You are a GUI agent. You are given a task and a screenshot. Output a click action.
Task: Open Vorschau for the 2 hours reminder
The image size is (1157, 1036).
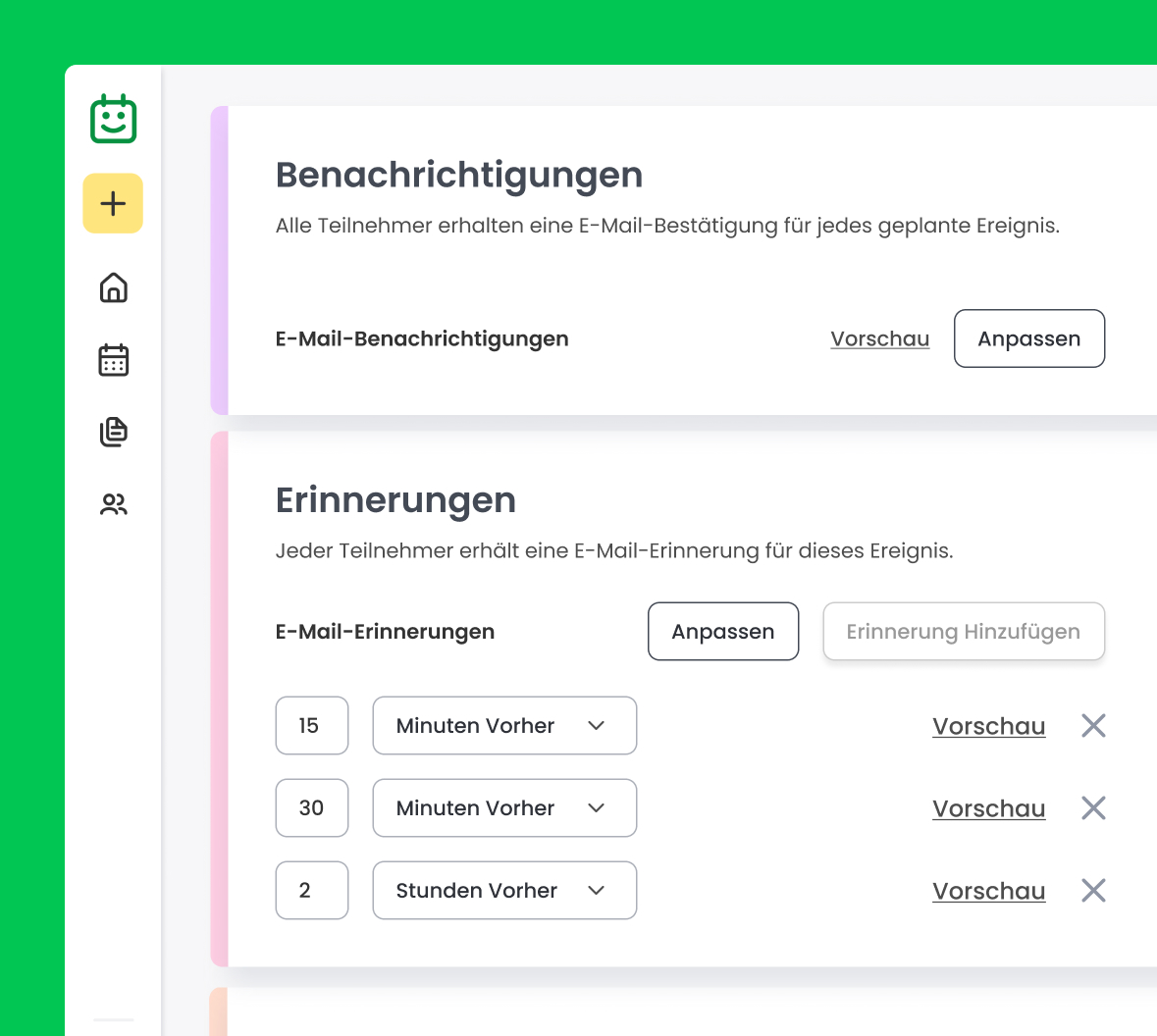tap(988, 891)
